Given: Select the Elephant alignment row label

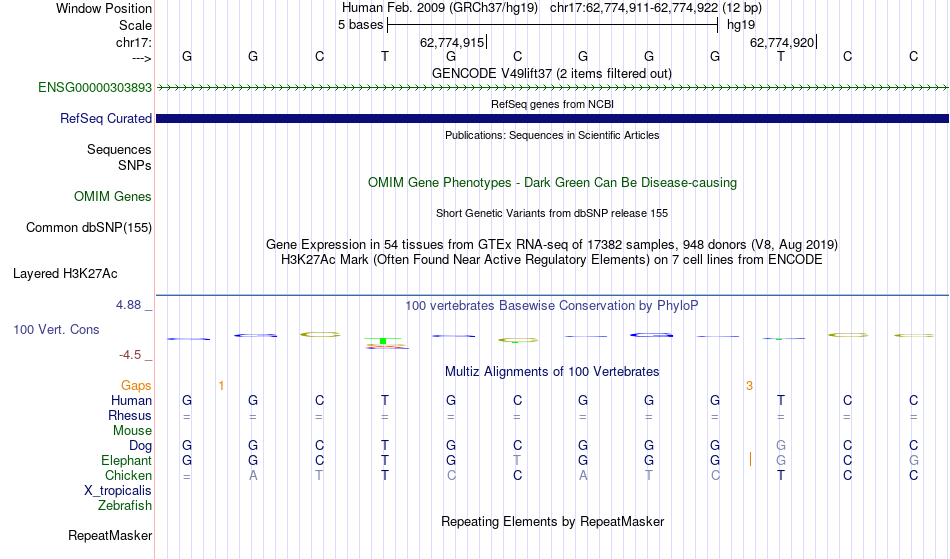Looking at the screenshot, I should point(126,461).
